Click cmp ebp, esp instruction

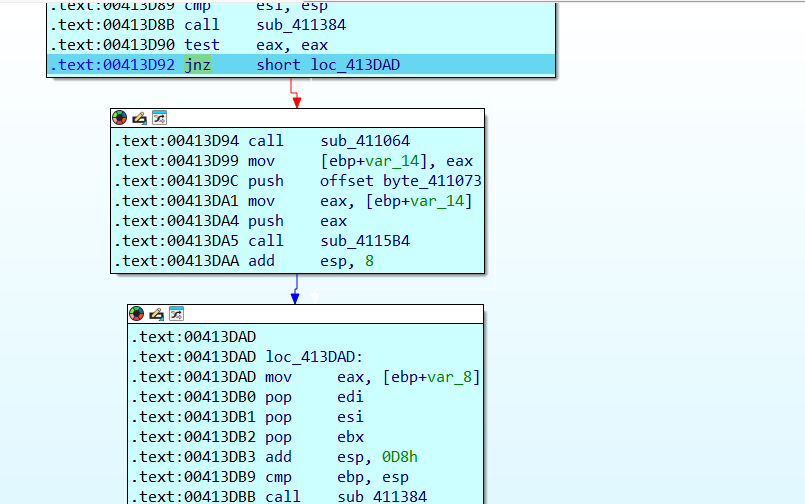click(x=337, y=477)
